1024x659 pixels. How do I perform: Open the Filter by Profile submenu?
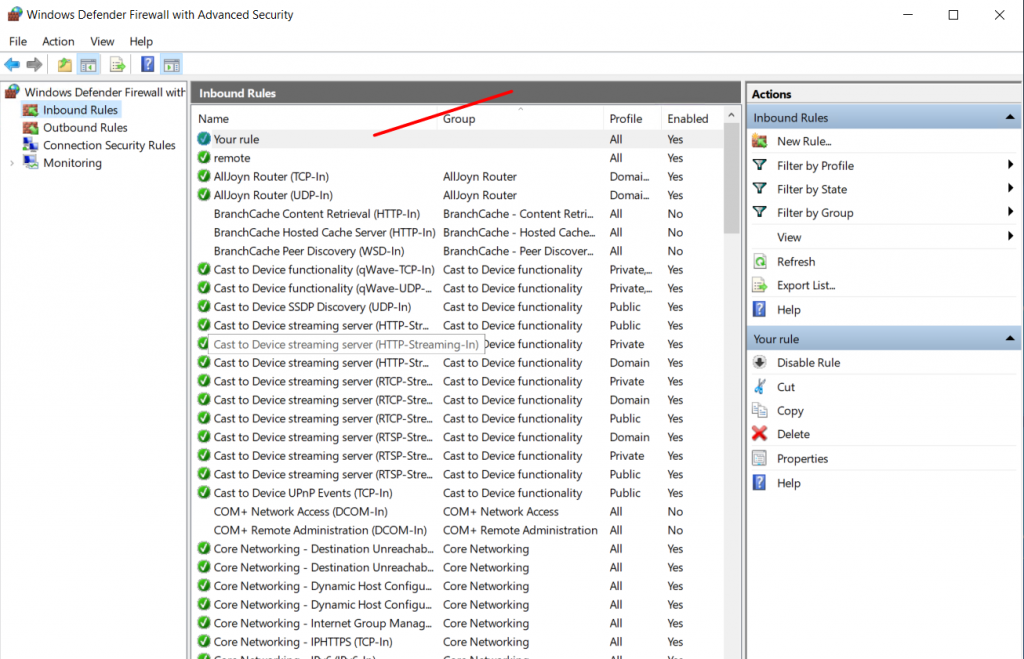885,166
